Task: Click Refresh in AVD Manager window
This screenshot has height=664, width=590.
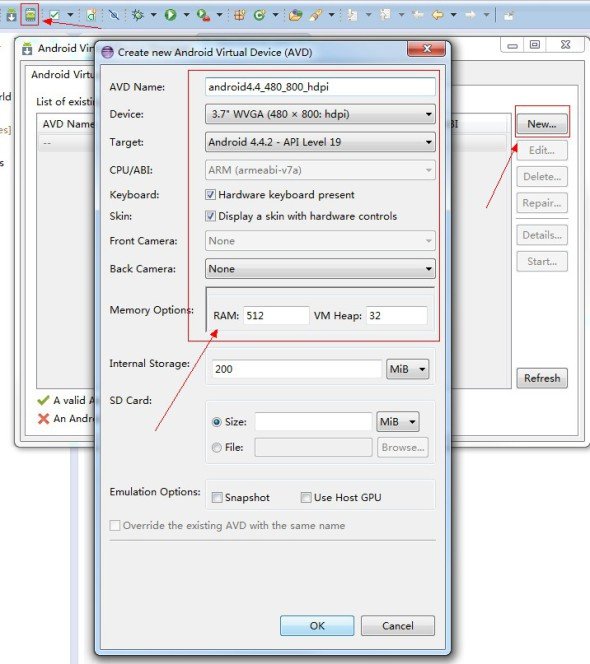Action: click(x=542, y=378)
